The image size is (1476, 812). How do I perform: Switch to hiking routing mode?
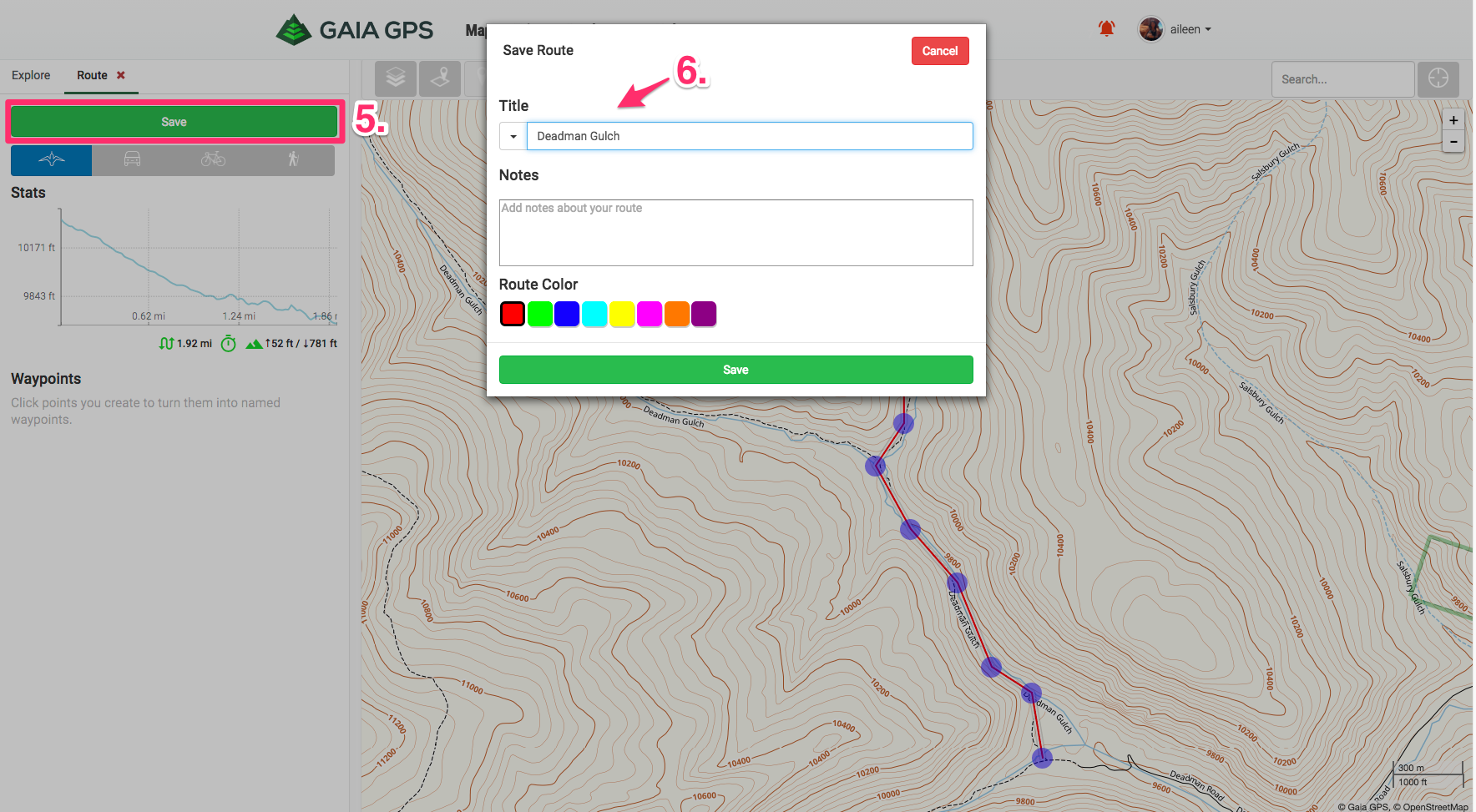tap(293, 159)
